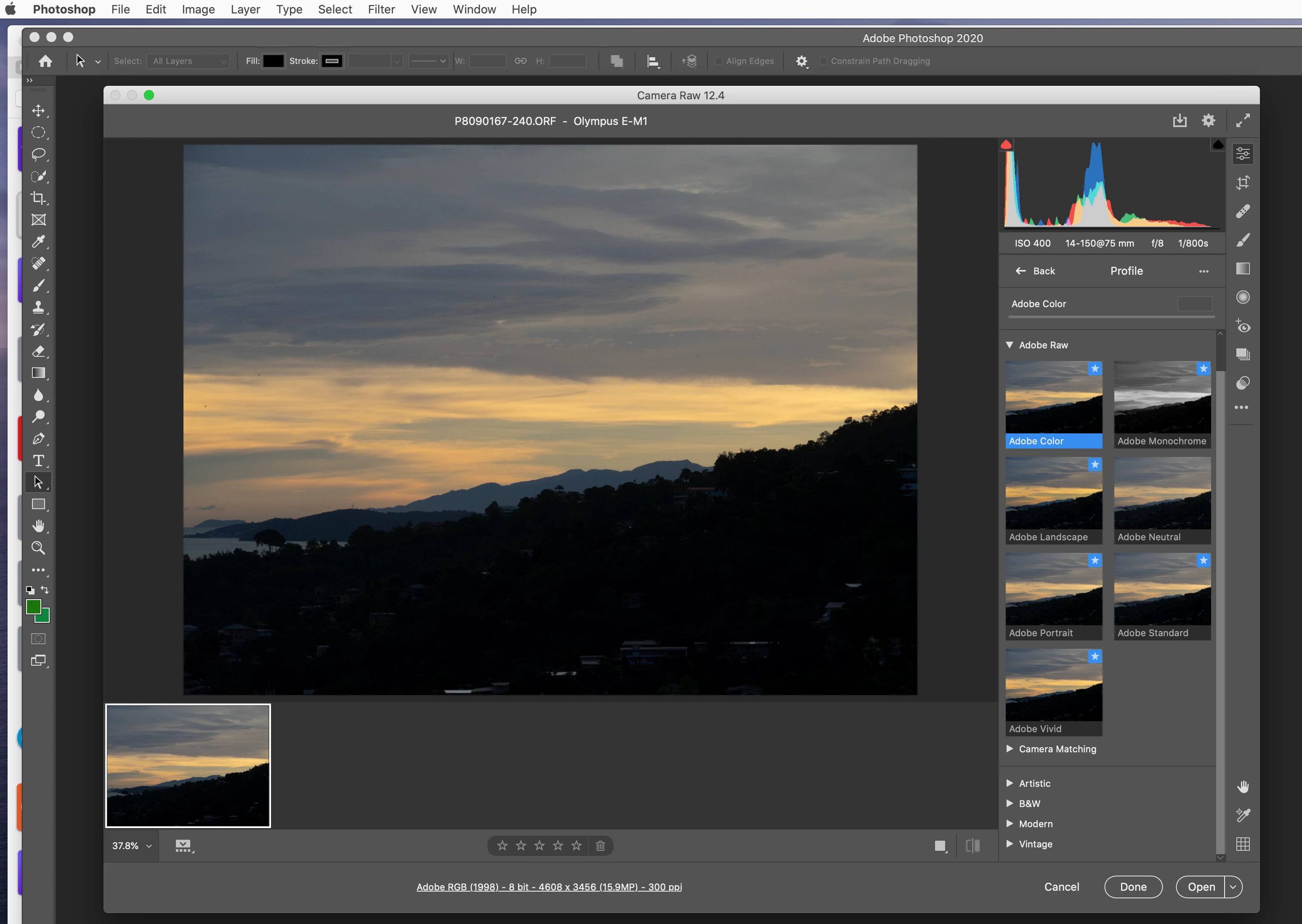Toggle highlight clipping warning in histogram

(x=1217, y=145)
